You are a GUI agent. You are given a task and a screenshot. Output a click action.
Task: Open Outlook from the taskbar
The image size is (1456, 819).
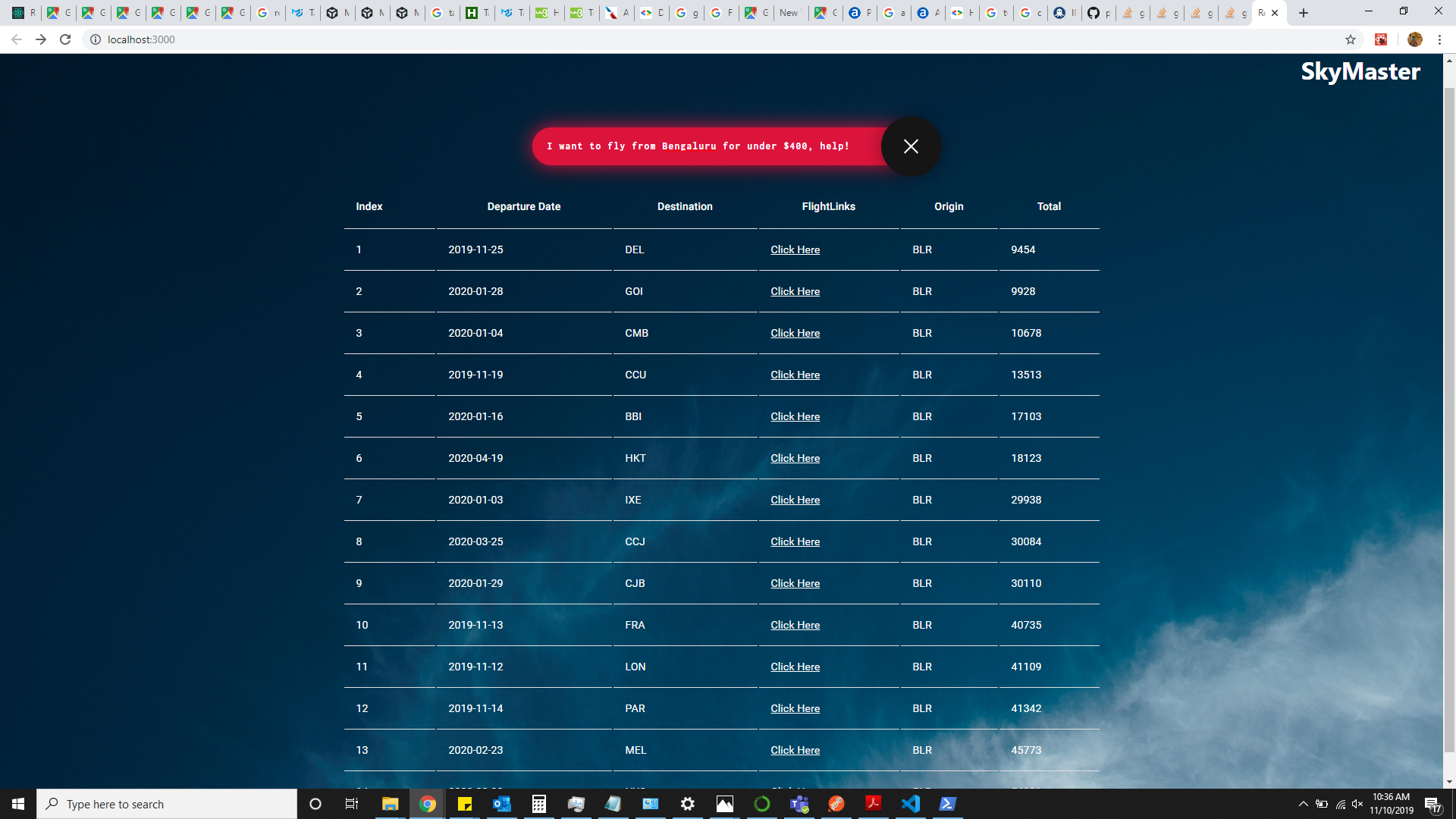pyautogui.click(x=502, y=804)
